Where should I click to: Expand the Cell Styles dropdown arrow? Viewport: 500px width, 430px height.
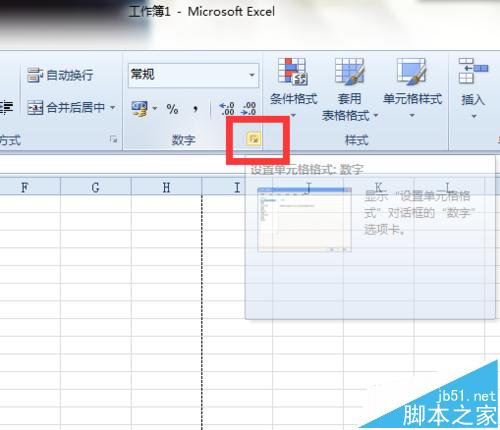point(412,115)
